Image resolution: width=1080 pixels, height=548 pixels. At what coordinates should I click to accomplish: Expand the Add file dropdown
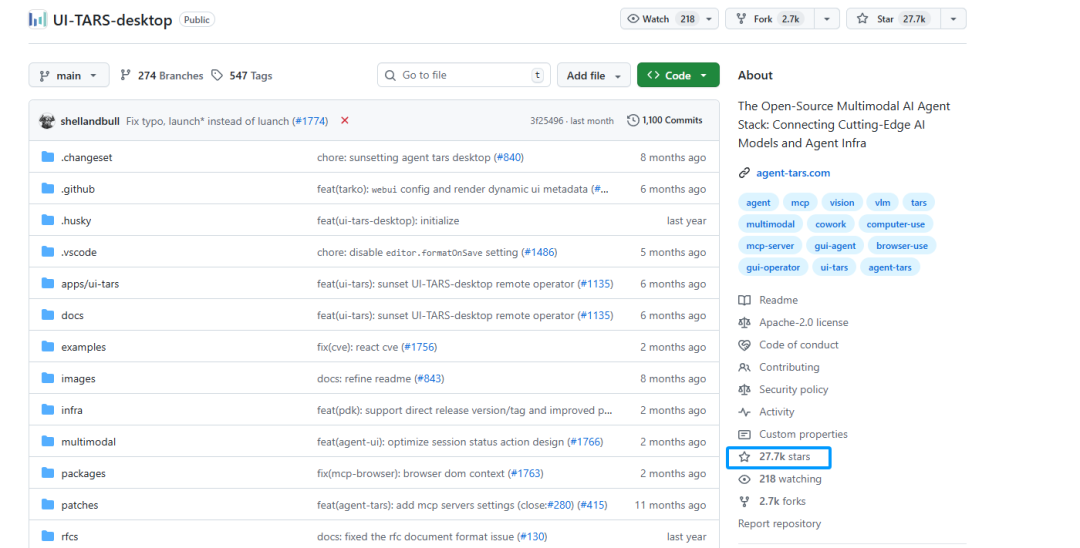(x=594, y=75)
